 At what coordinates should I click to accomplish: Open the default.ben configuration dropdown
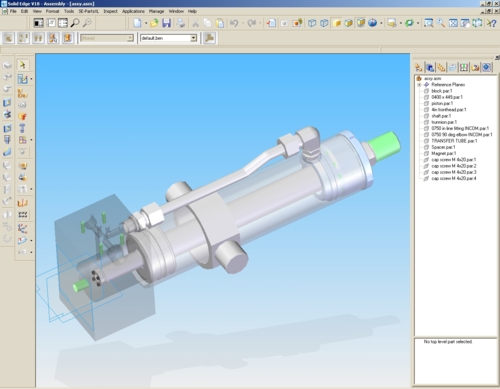(194, 38)
